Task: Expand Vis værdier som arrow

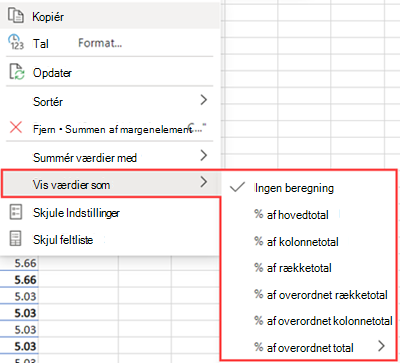Action: 204,182
